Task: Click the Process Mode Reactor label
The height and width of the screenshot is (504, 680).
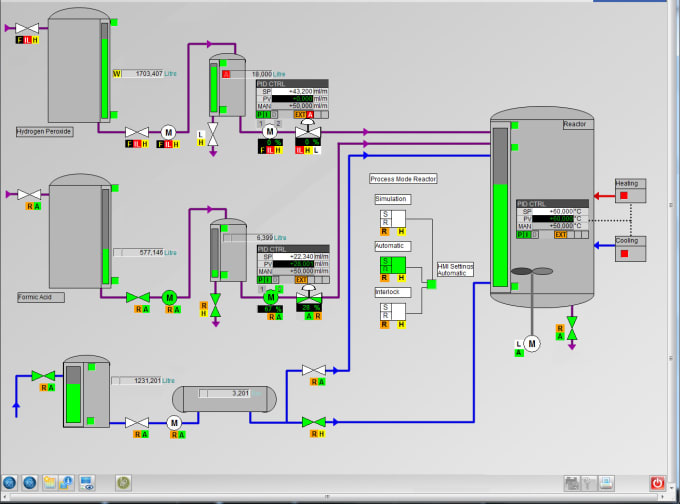Action: pyautogui.click(x=403, y=179)
